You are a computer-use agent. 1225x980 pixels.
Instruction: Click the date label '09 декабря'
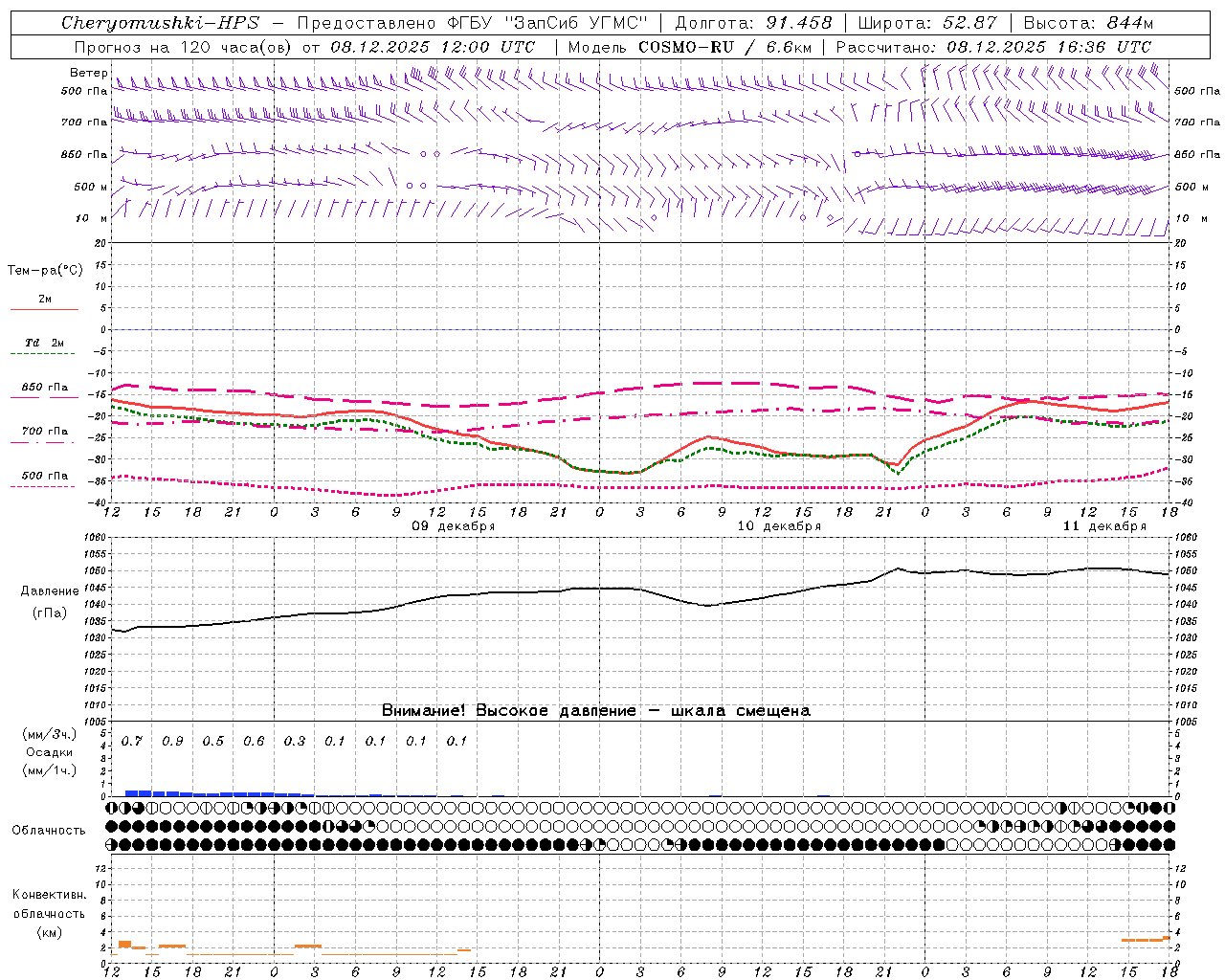tap(453, 526)
